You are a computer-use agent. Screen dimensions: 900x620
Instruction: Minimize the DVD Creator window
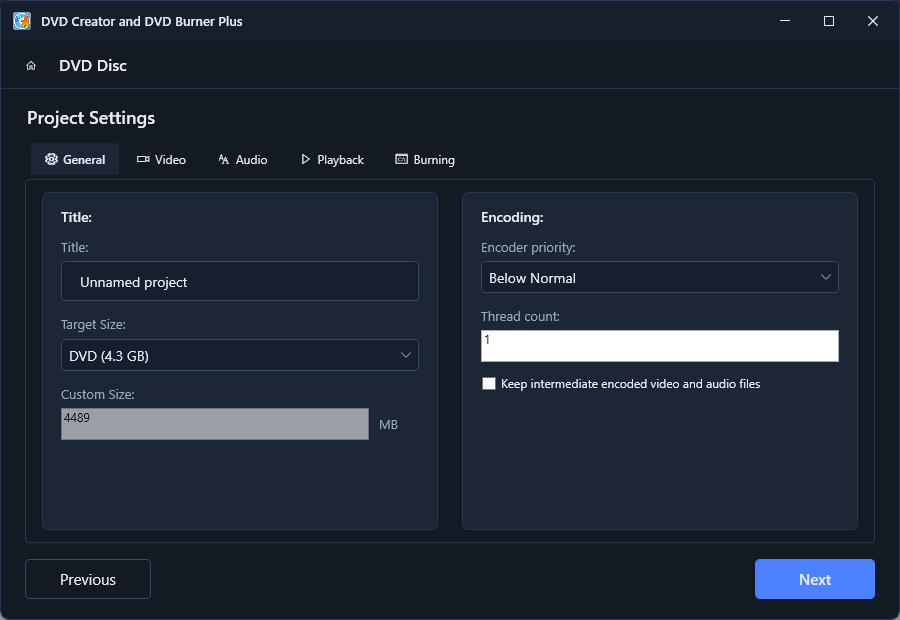pyautogui.click(x=785, y=21)
